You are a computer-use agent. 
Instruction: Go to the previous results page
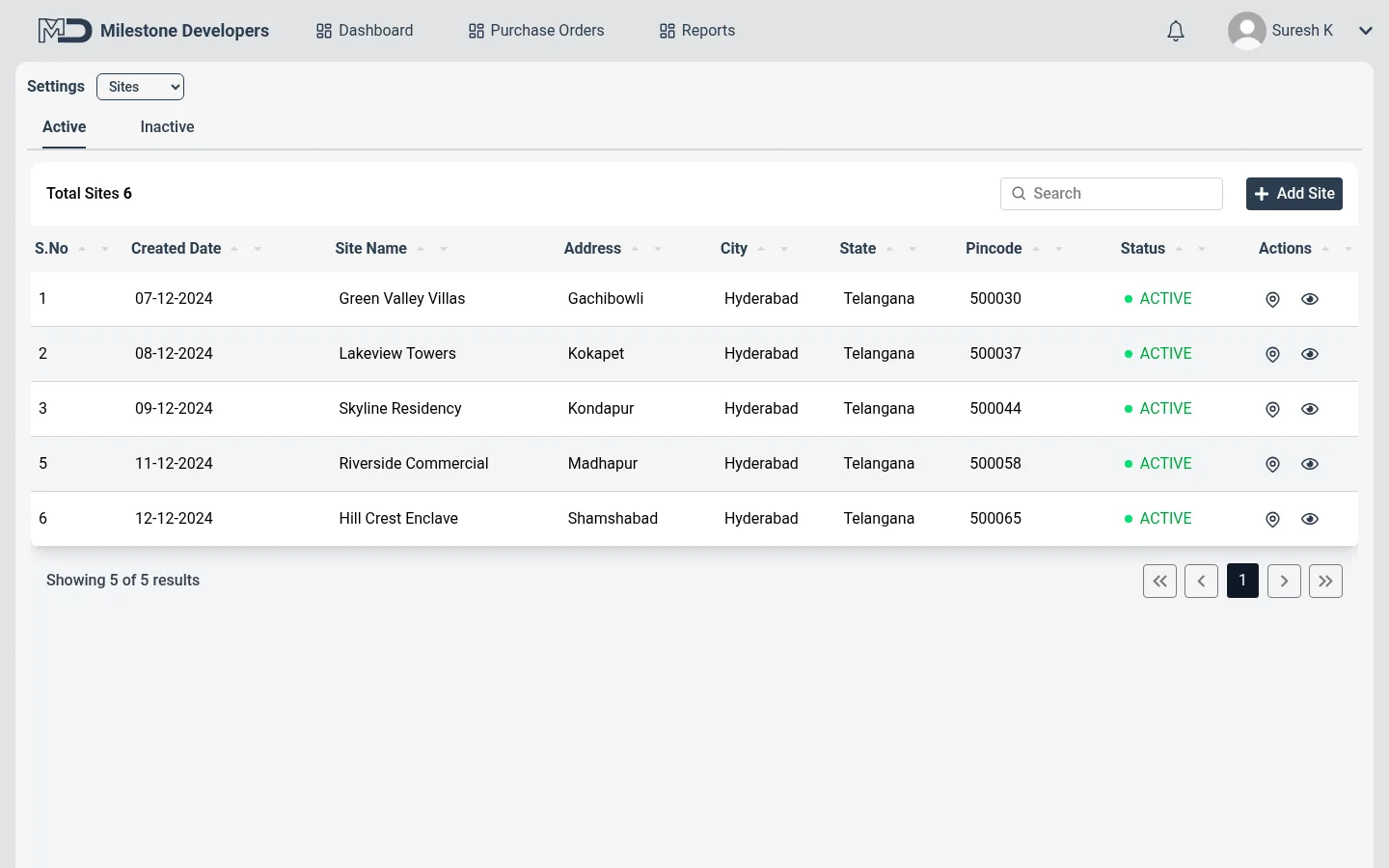pyautogui.click(x=1201, y=581)
